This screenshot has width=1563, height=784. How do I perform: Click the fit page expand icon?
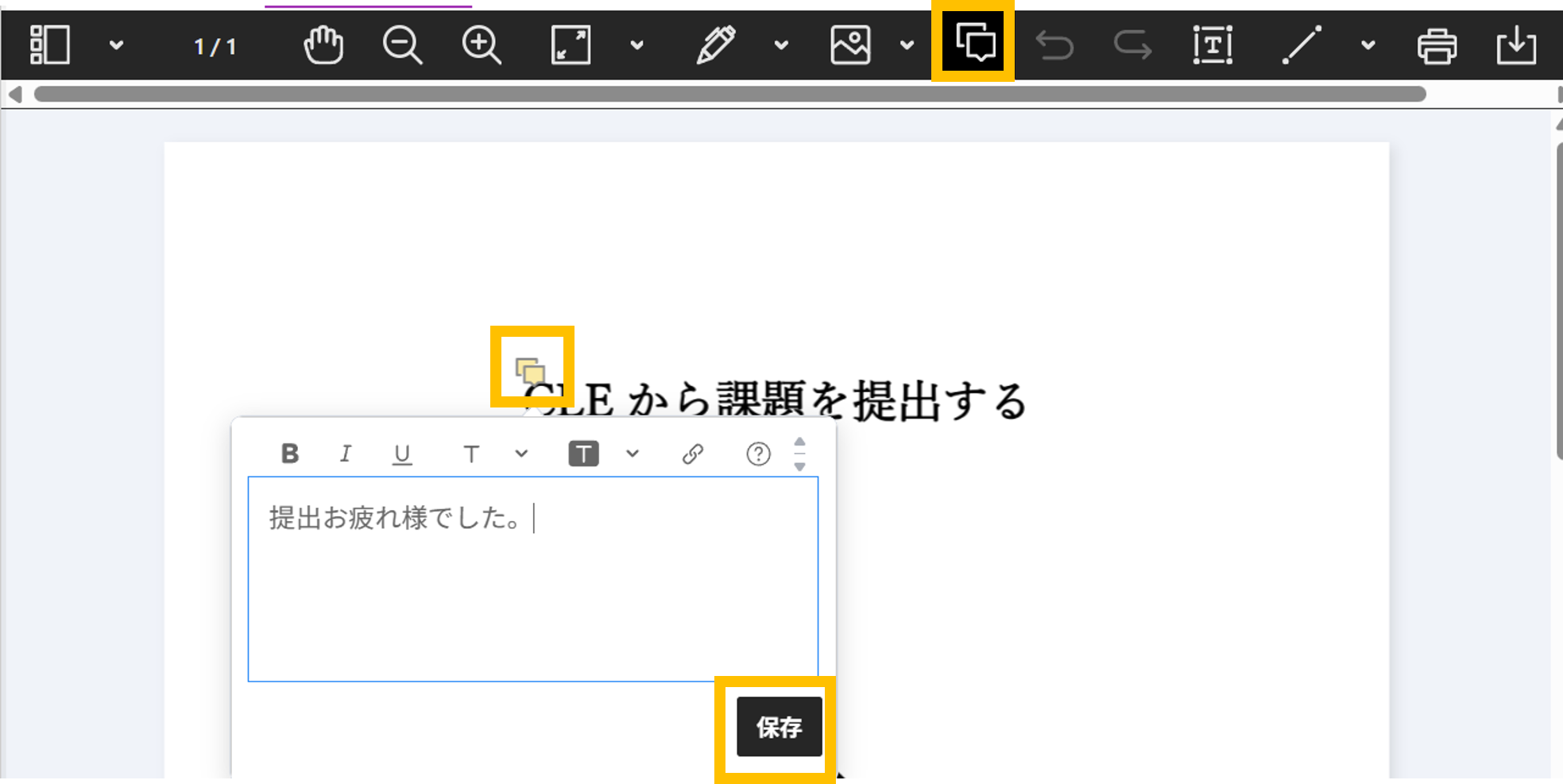click(x=571, y=45)
